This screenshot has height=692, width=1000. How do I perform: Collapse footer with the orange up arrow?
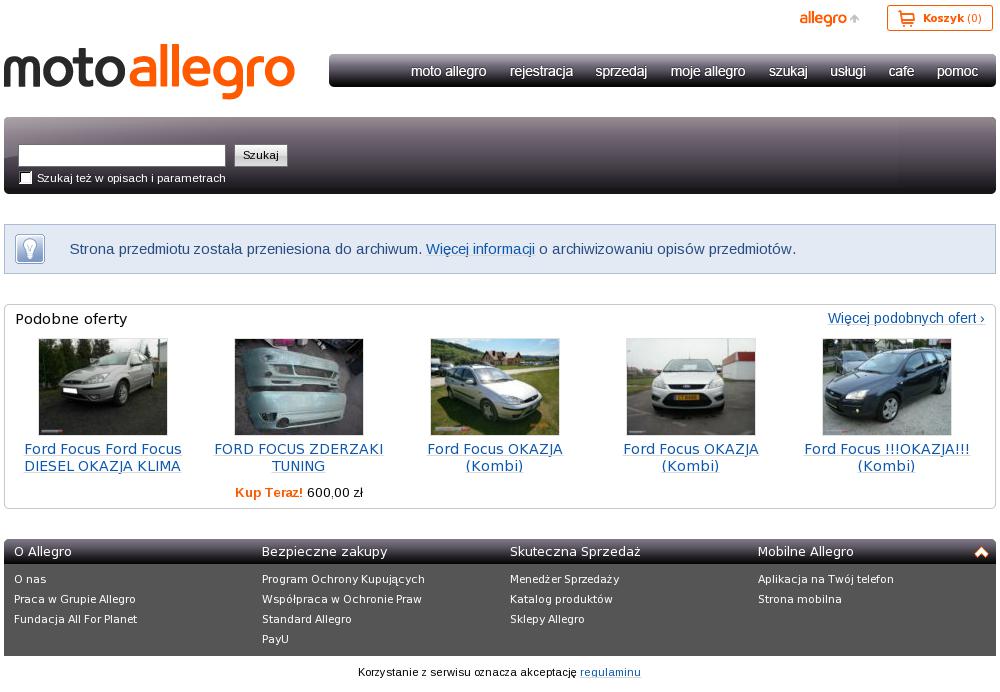(981, 552)
